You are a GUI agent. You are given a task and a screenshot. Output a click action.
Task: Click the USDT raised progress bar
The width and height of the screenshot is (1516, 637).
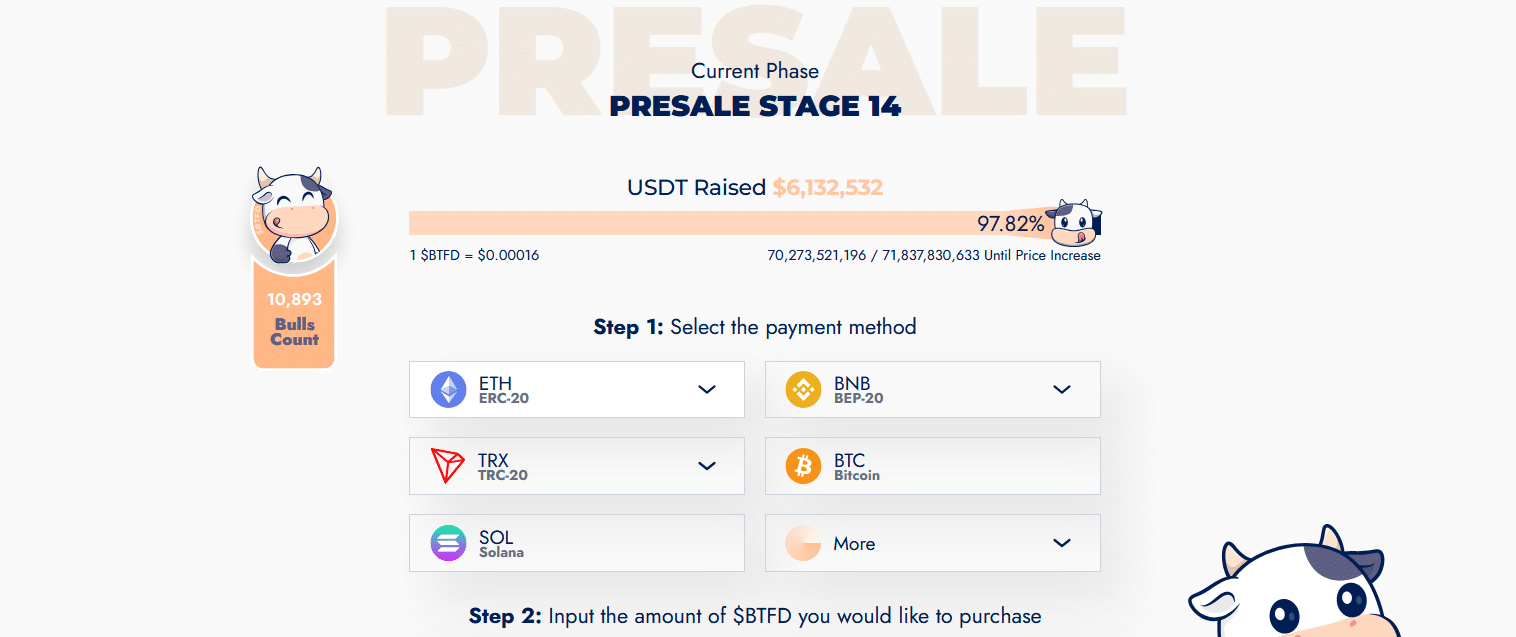pos(700,223)
